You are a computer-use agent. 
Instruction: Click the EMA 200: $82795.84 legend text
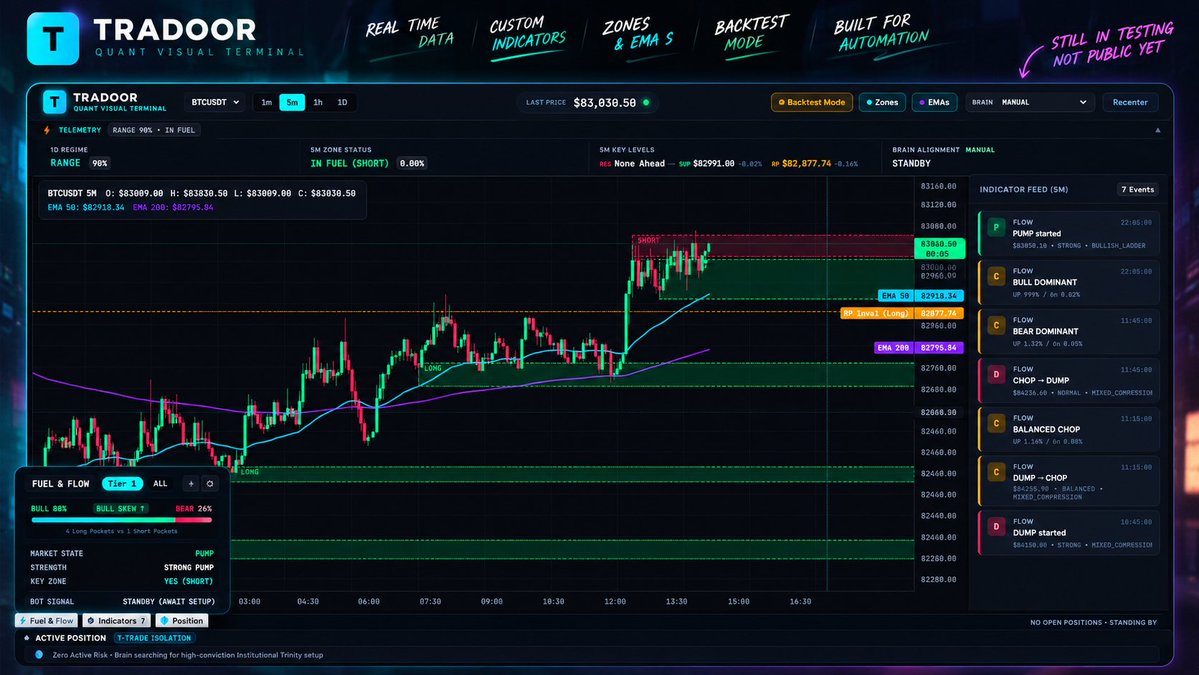[173, 207]
